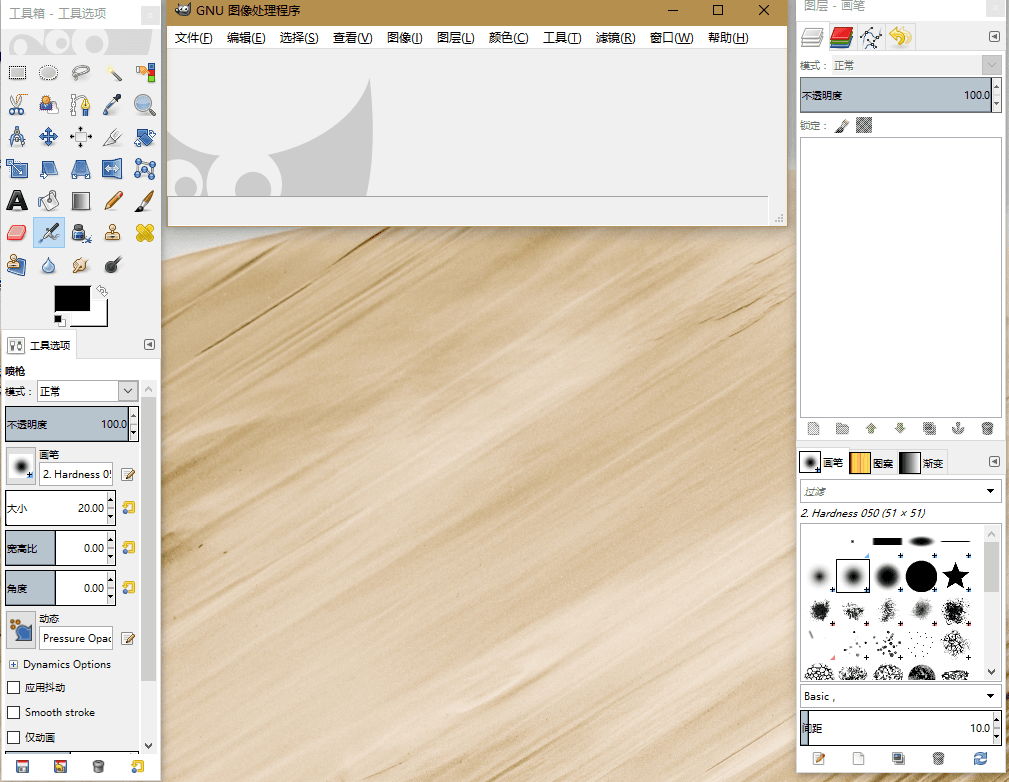Select the Measure compass tool
Image resolution: width=1009 pixels, height=782 pixels.
[17, 137]
